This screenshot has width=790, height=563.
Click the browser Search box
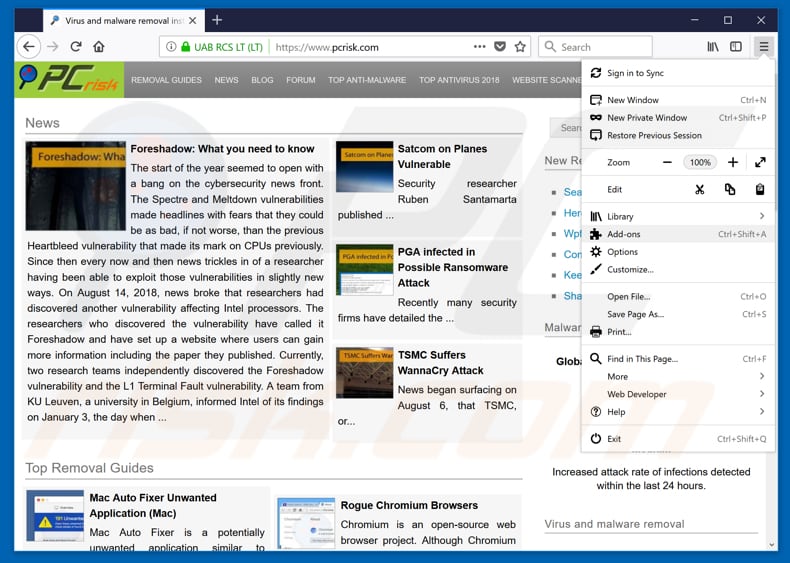(x=595, y=47)
